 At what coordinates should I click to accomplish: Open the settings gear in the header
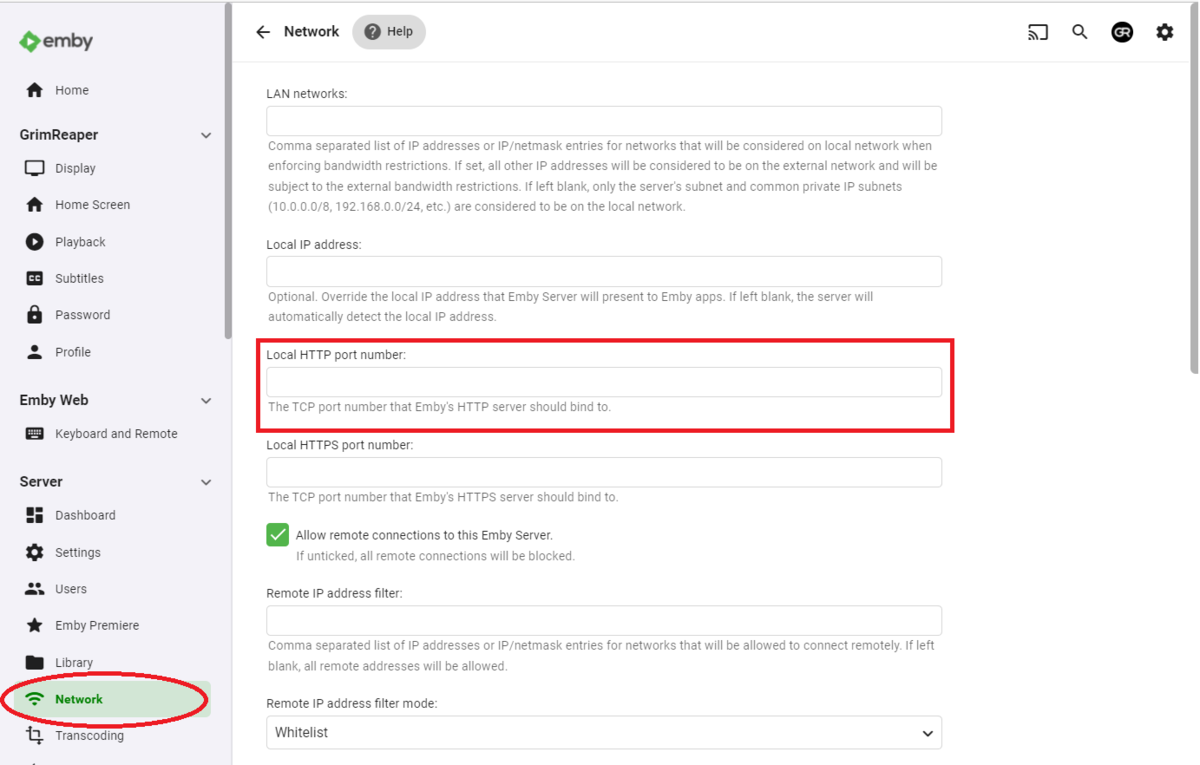pyautogui.click(x=1165, y=32)
